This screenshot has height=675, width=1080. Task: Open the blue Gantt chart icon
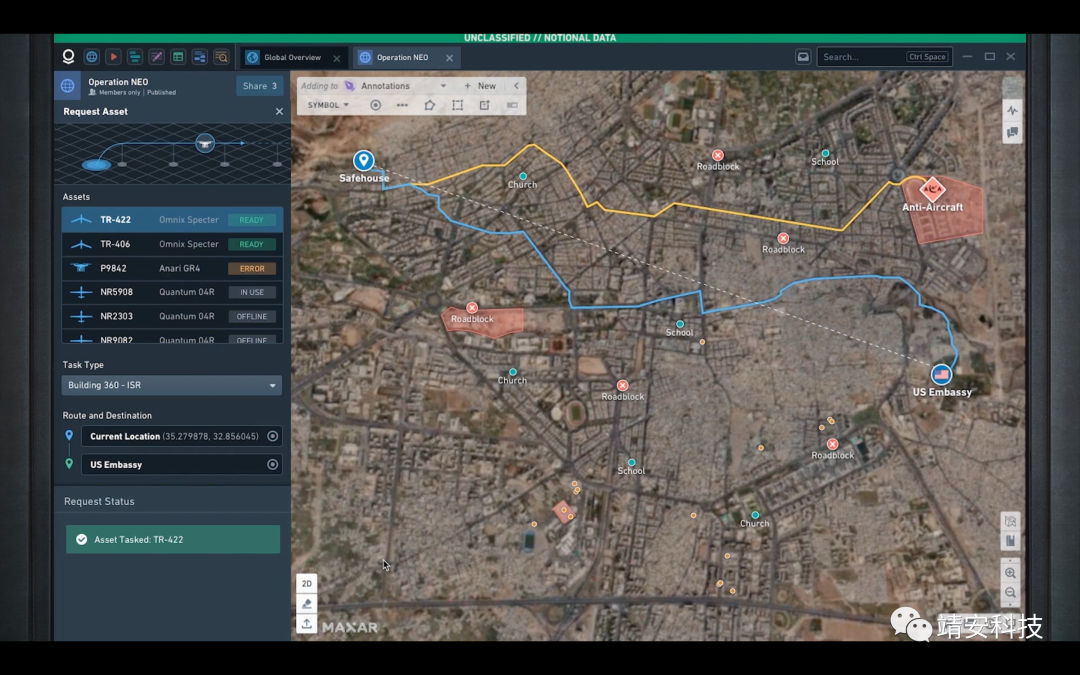point(200,57)
